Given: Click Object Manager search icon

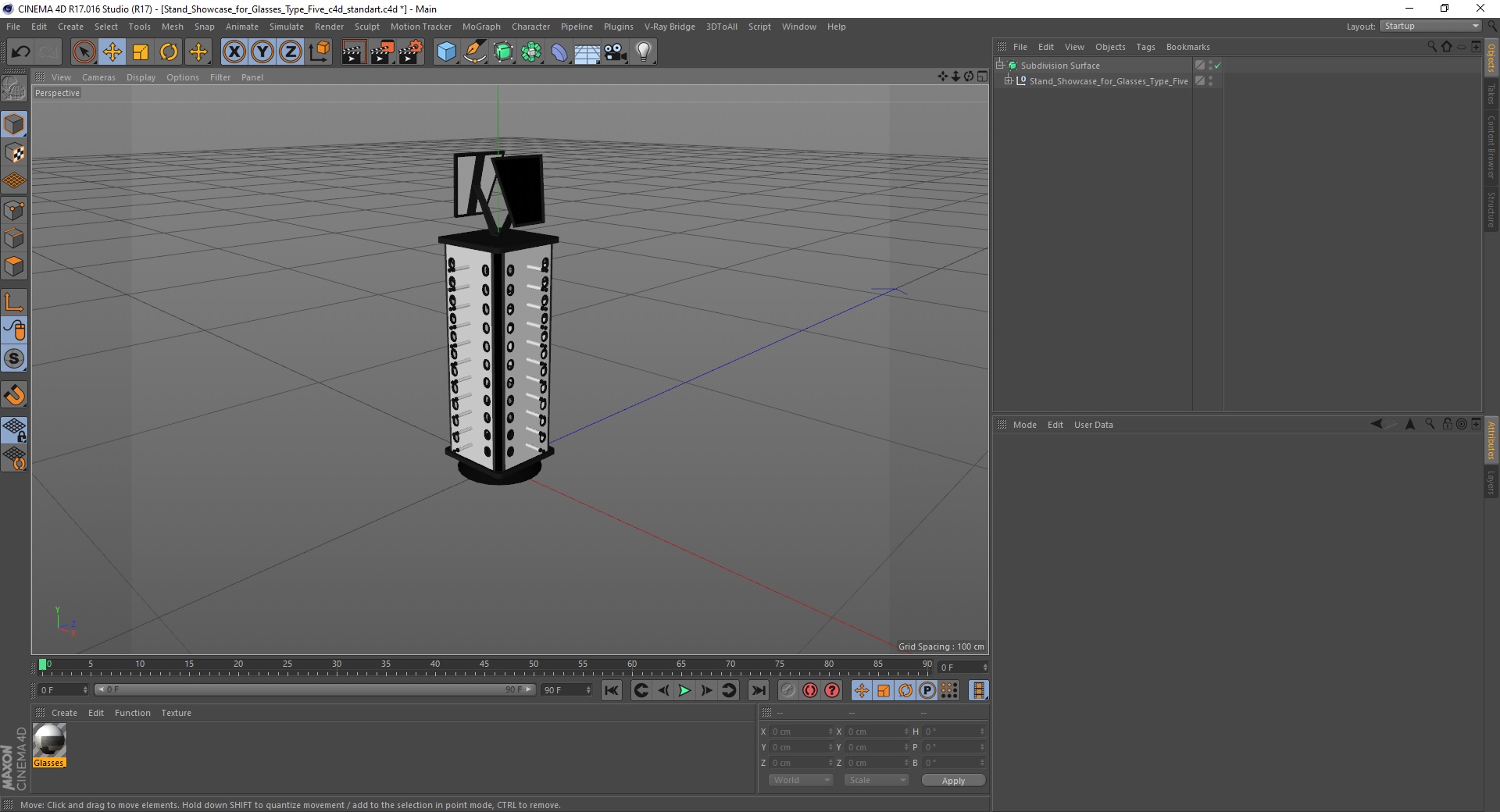Looking at the screenshot, I should point(1431,47).
